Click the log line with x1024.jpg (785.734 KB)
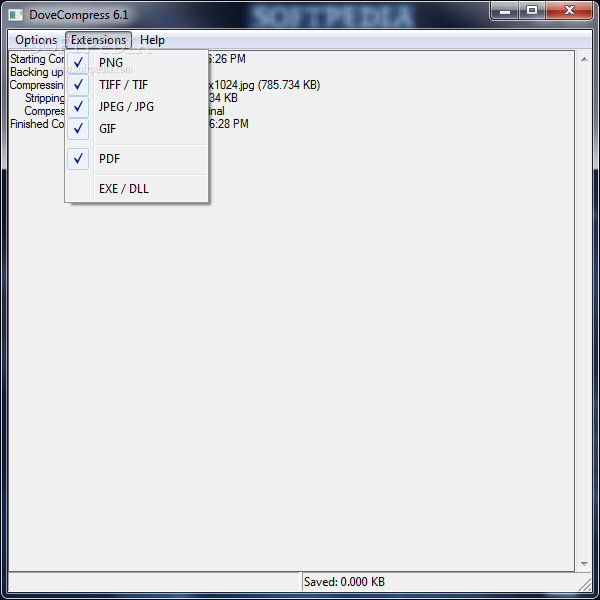This screenshot has height=600, width=600. tap(165, 85)
